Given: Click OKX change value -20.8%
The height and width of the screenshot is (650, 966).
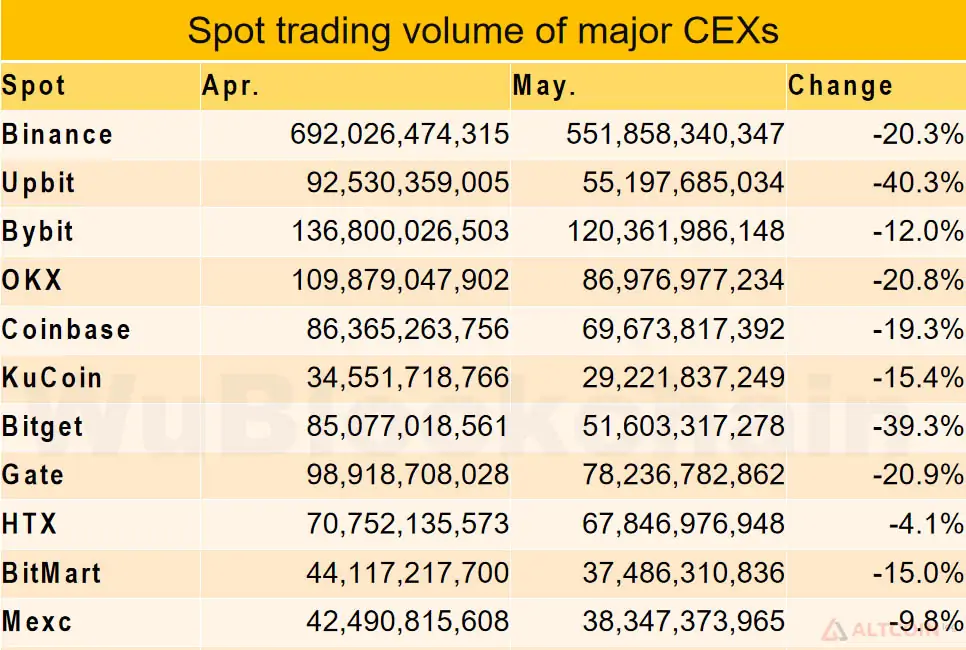Looking at the screenshot, I should point(918,280).
